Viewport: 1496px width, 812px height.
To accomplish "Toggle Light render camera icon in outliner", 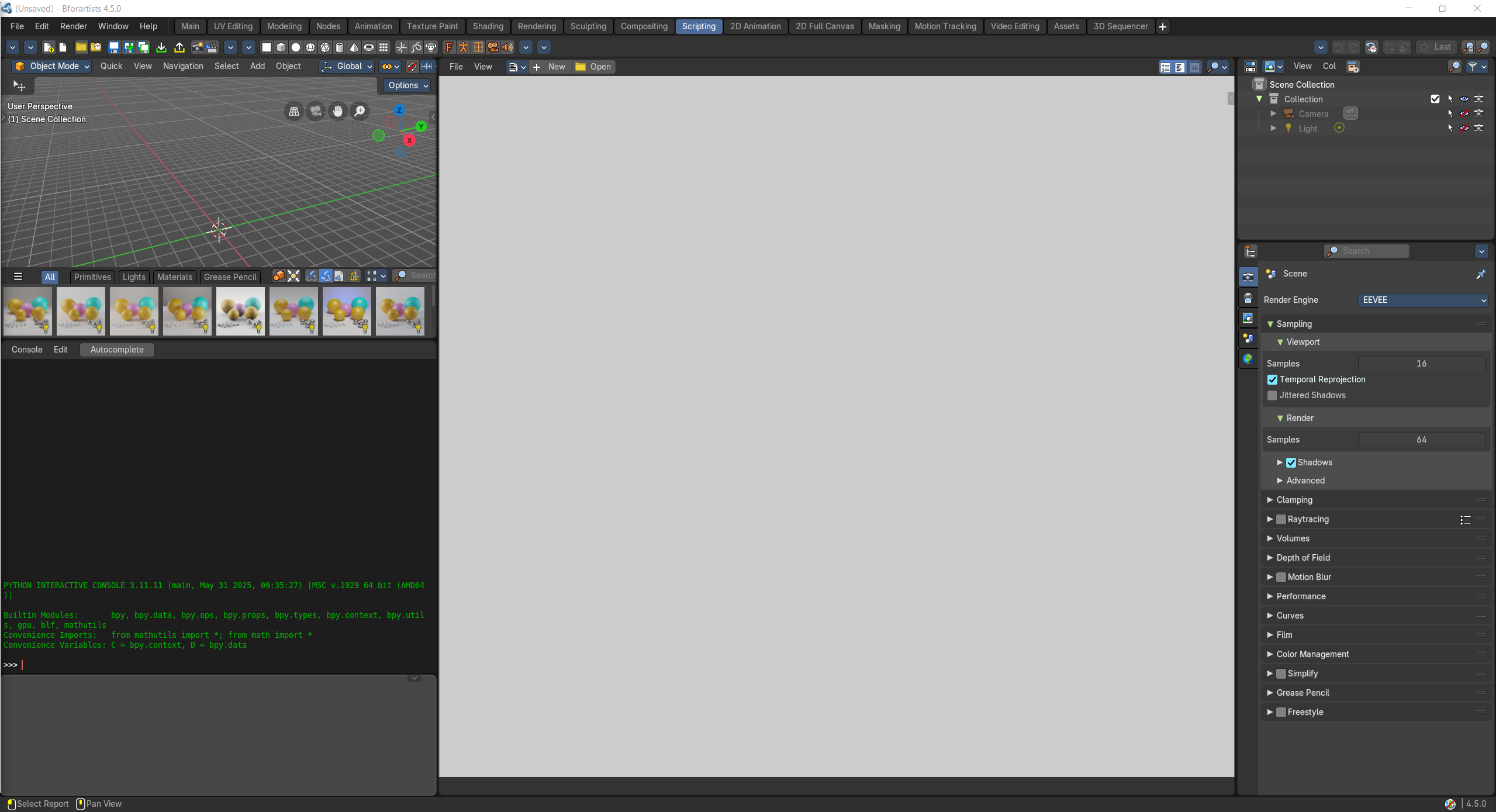I will coord(1479,128).
